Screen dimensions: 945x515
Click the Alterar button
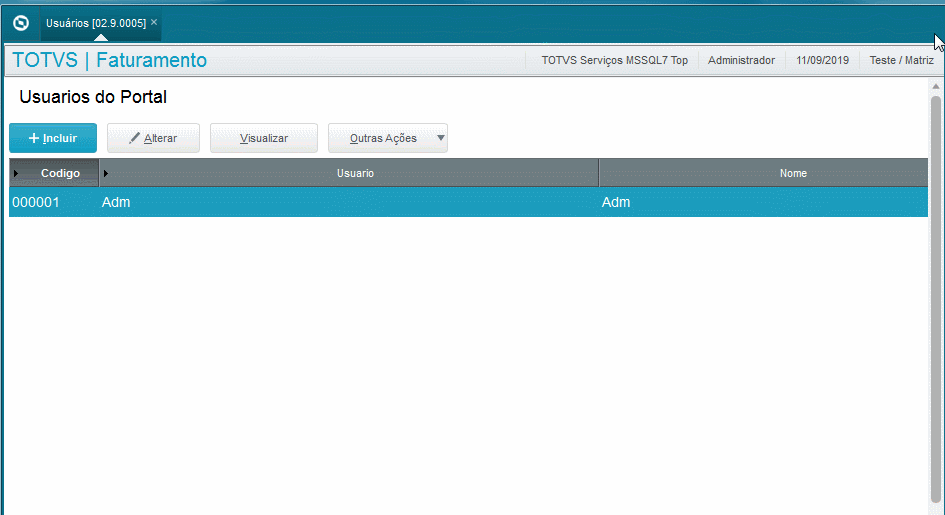(x=153, y=138)
